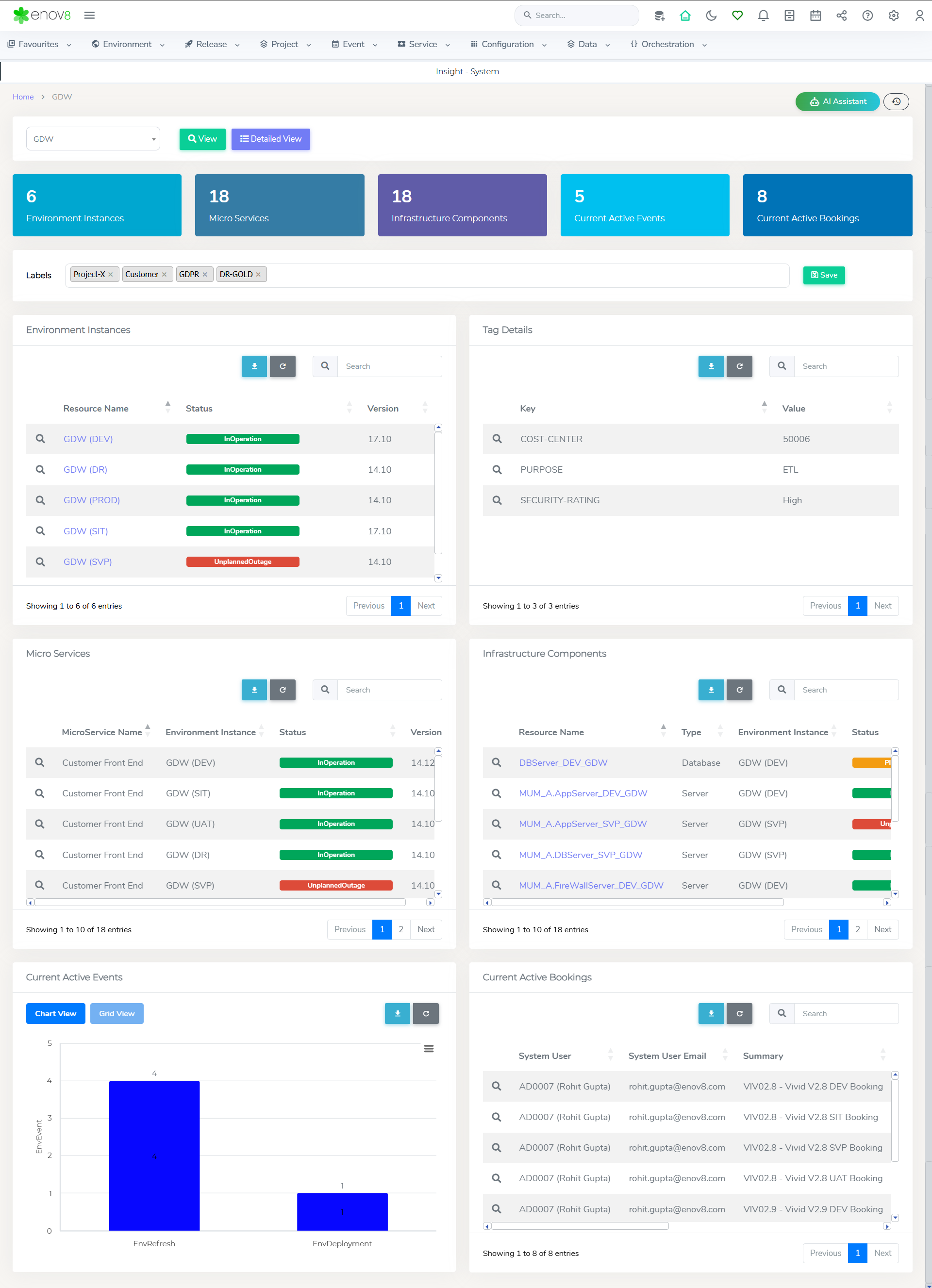Expand the Orchestration menu

668,44
